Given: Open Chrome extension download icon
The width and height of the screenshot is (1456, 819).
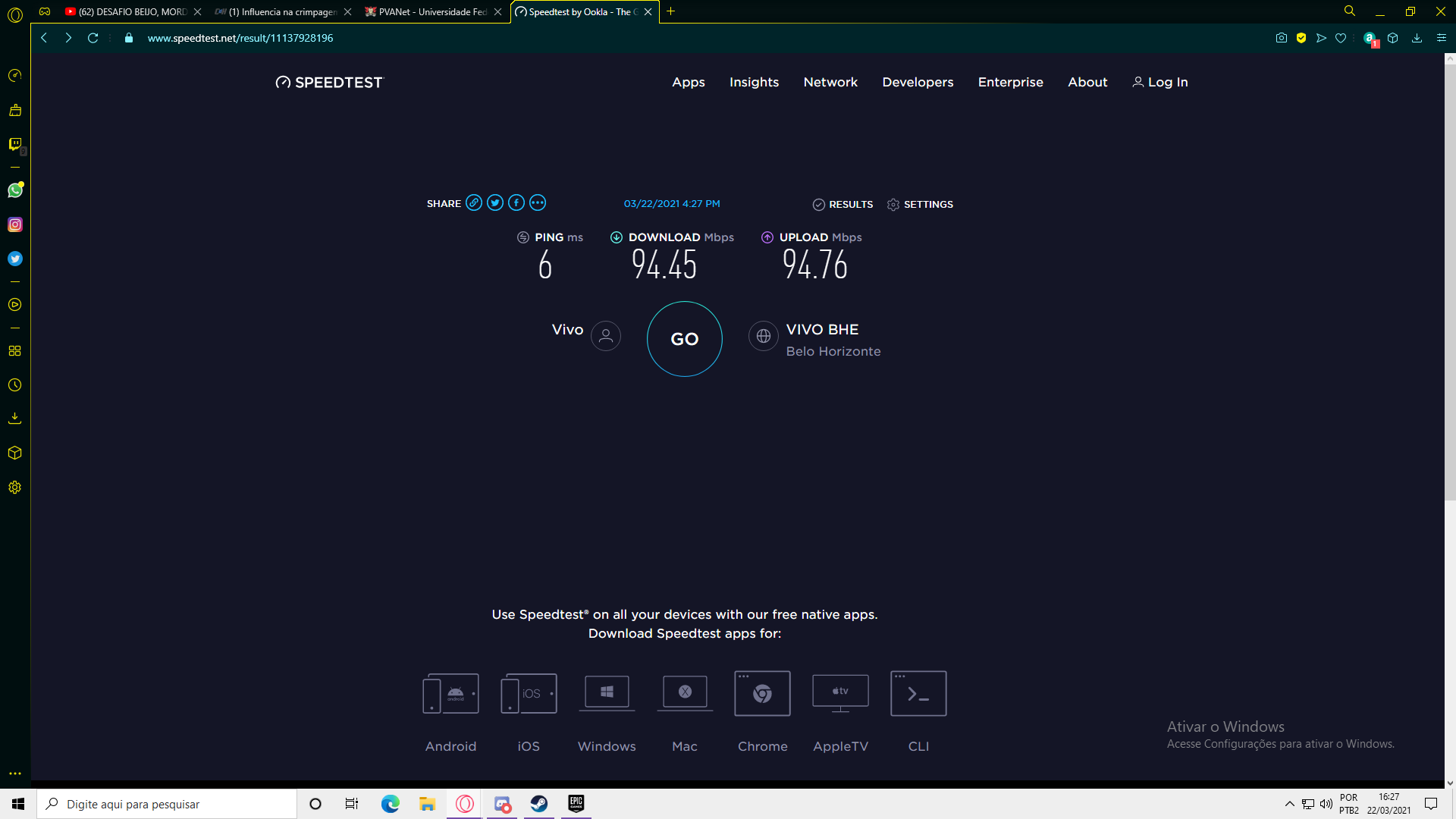Looking at the screenshot, I should click(x=763, y=693).
